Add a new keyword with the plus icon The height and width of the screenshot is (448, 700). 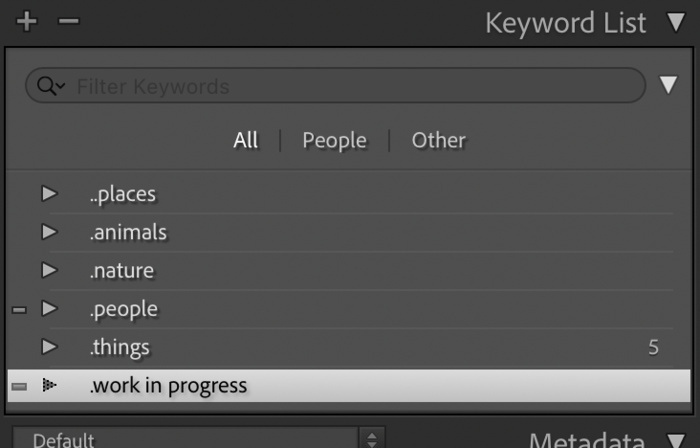click(26, 21)
